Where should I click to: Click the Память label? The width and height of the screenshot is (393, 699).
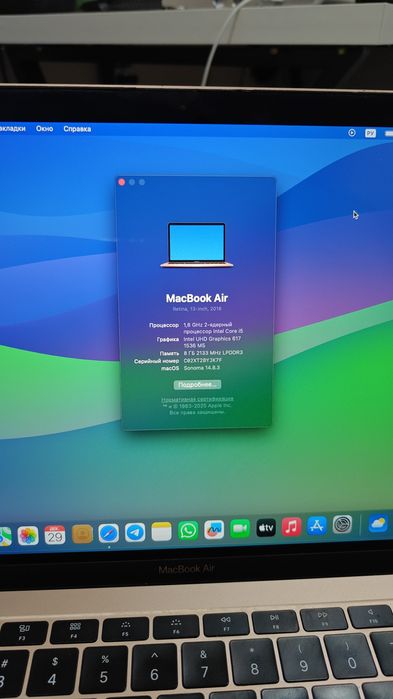169,353
